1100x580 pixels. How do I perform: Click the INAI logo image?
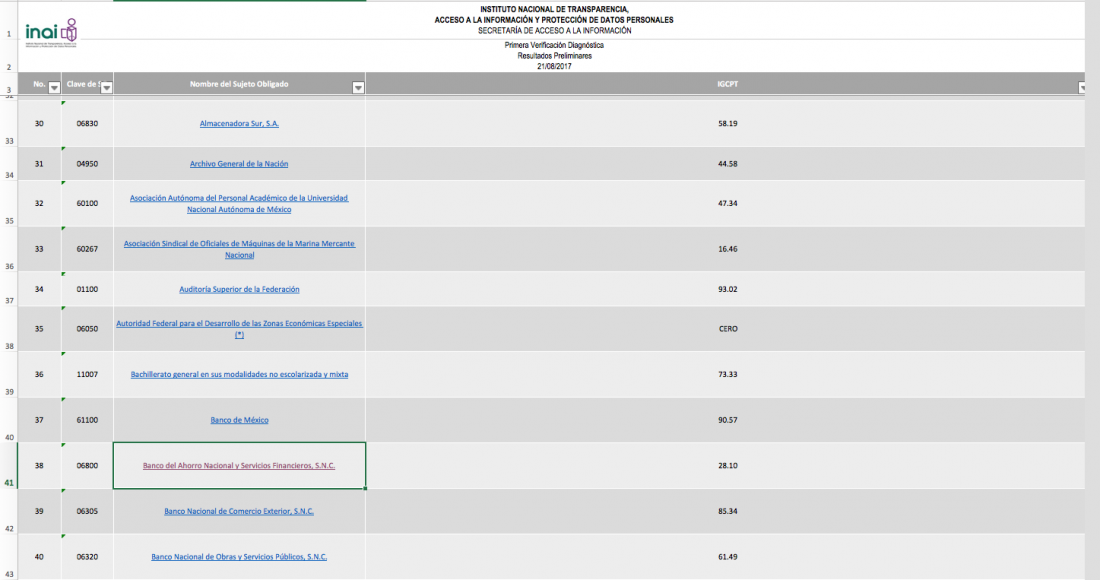pos(50,35)
